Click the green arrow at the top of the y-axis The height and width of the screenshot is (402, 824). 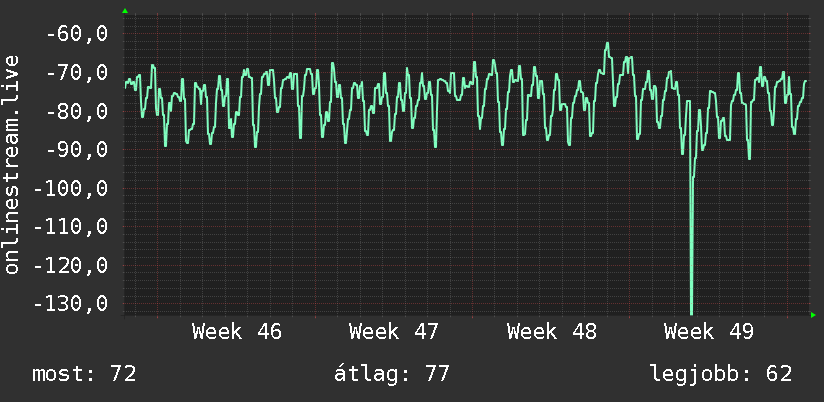[x=125, y=11]
